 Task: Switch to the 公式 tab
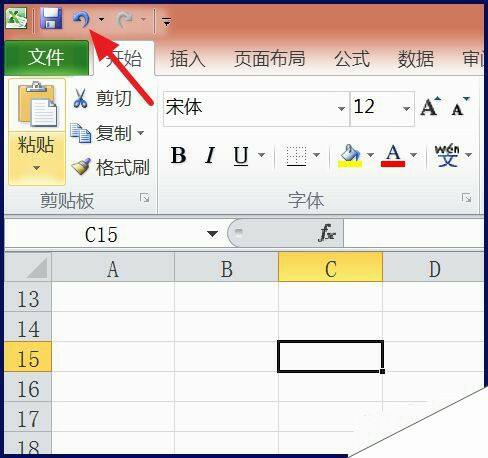(352, 59)
